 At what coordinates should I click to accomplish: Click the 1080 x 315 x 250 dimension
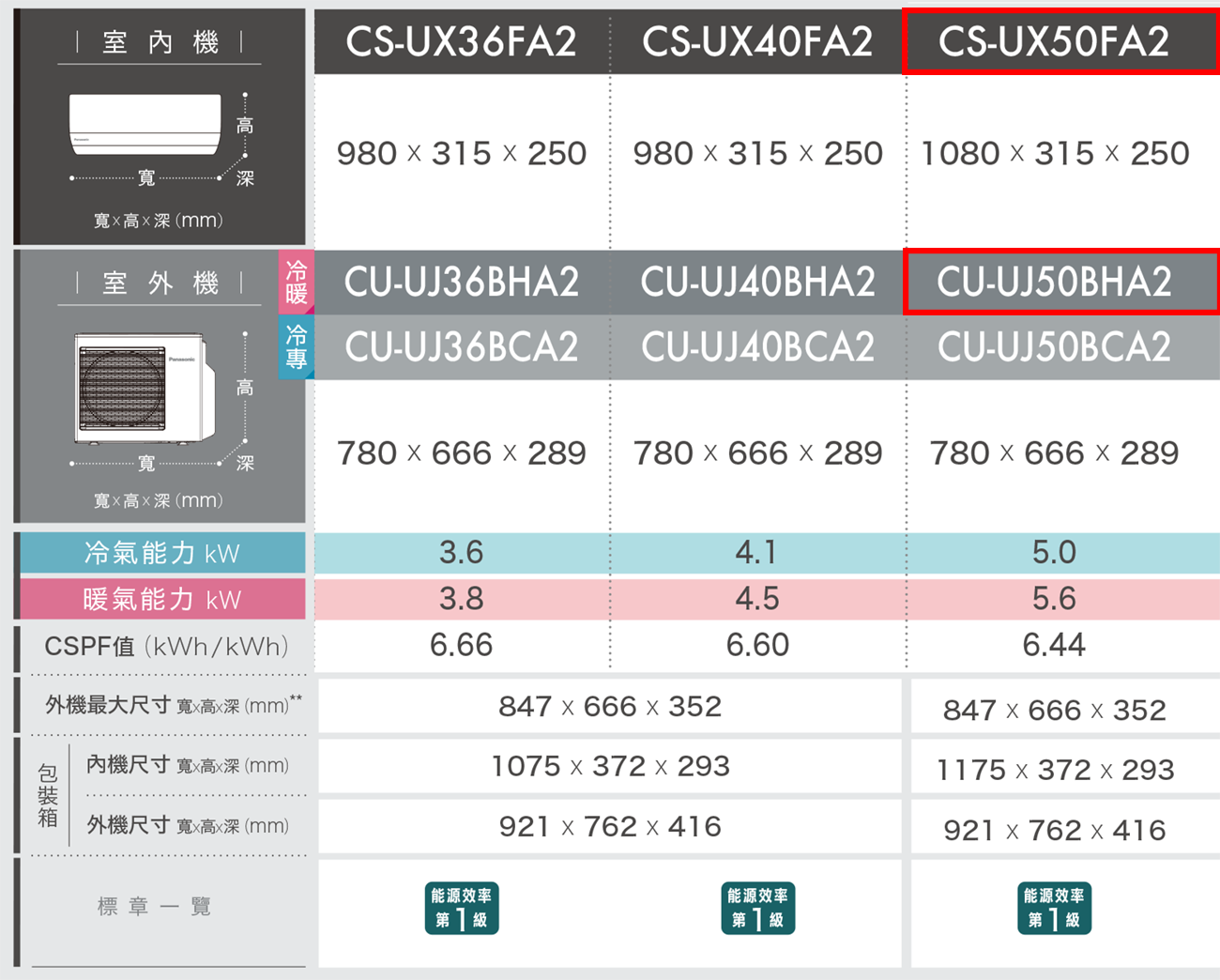pyautogui.click(x=1054, y=153)
